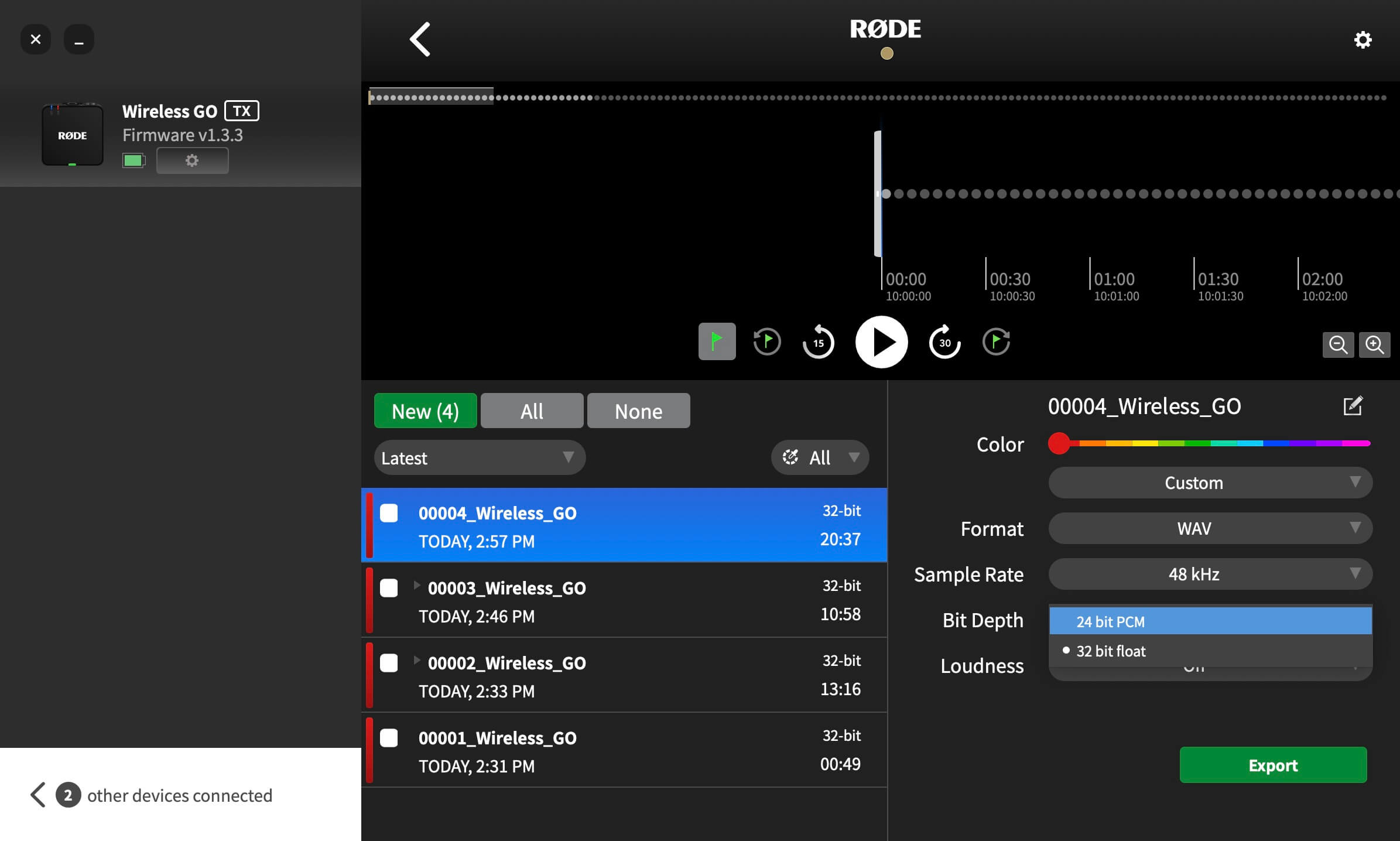Skip forward 30 seconds
Viewport: 1400px width, 841px height.
click(x=944, y=341)
